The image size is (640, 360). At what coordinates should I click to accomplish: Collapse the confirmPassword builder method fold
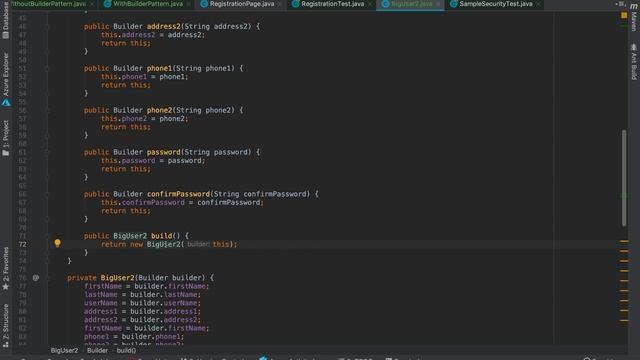click(x=47, y=194)
